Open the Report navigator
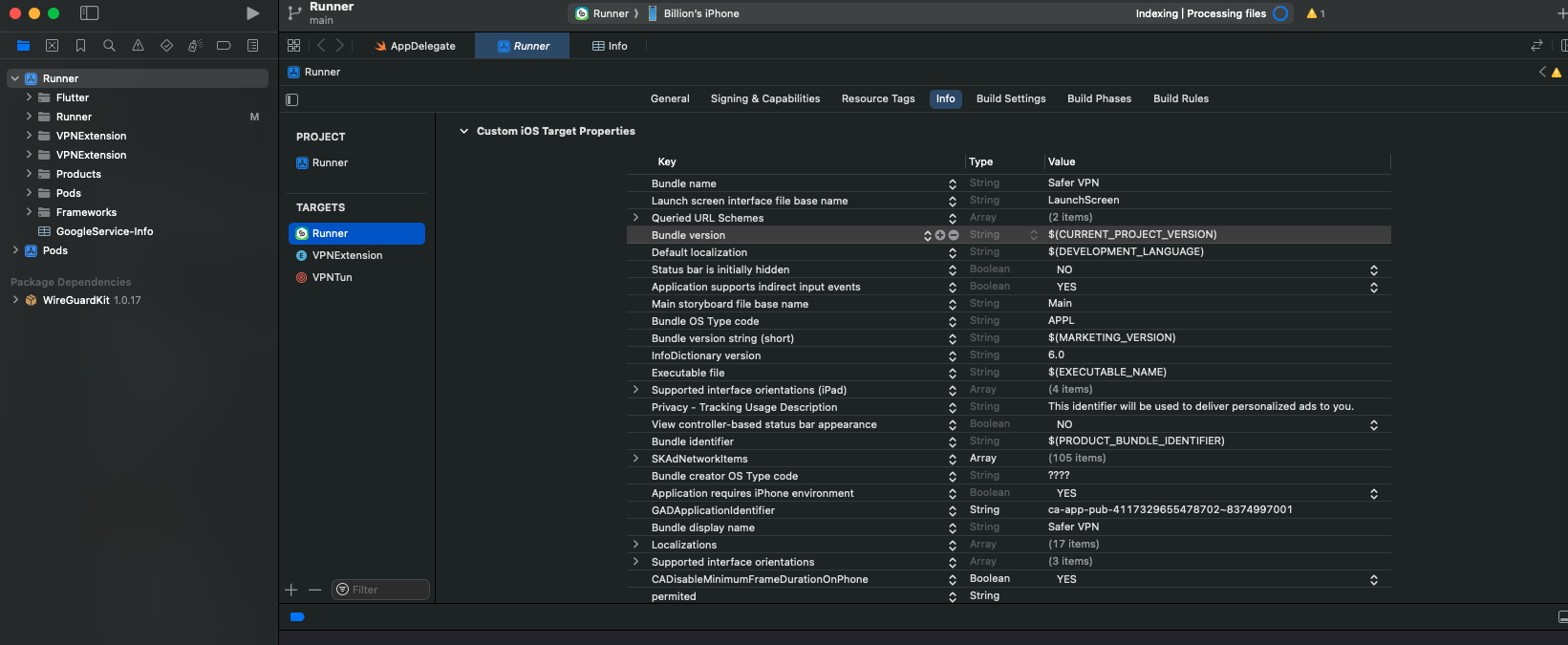This screenshot has height=645, width=1568. (x=252, y=46)
